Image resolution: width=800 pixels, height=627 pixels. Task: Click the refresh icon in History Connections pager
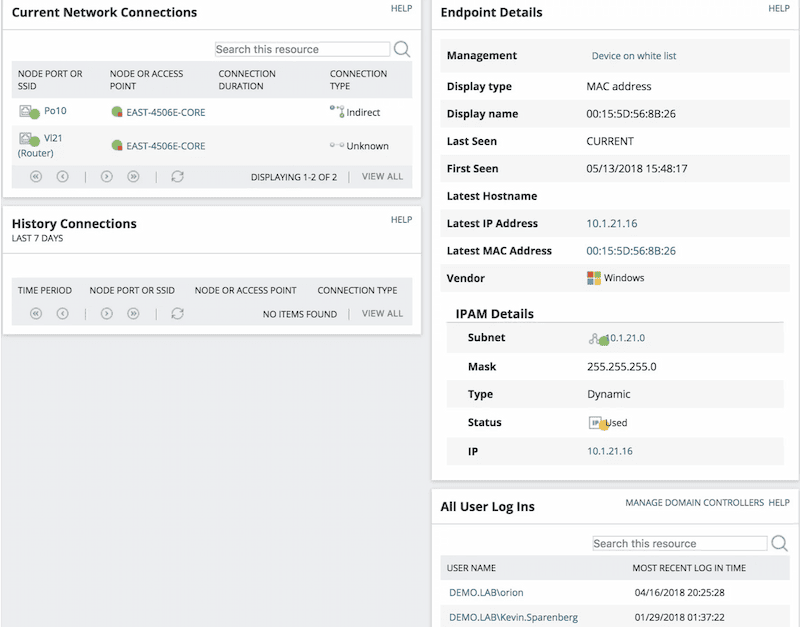tap(177, 313)
